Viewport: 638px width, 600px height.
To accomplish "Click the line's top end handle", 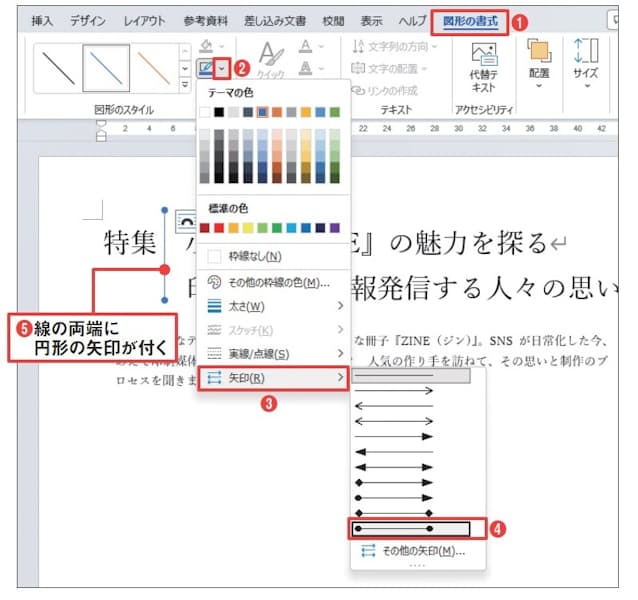I will tap(164, 210).
